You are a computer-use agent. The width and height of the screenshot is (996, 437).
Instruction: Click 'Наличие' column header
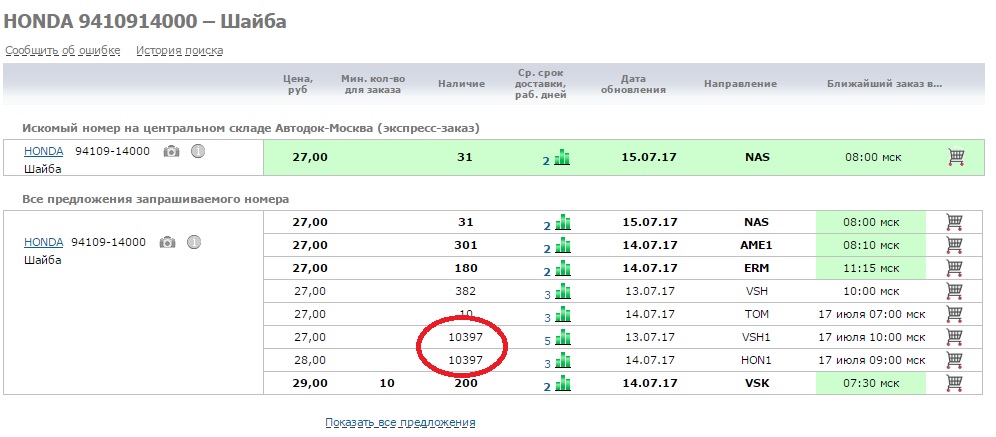click(x=461, y=84)
